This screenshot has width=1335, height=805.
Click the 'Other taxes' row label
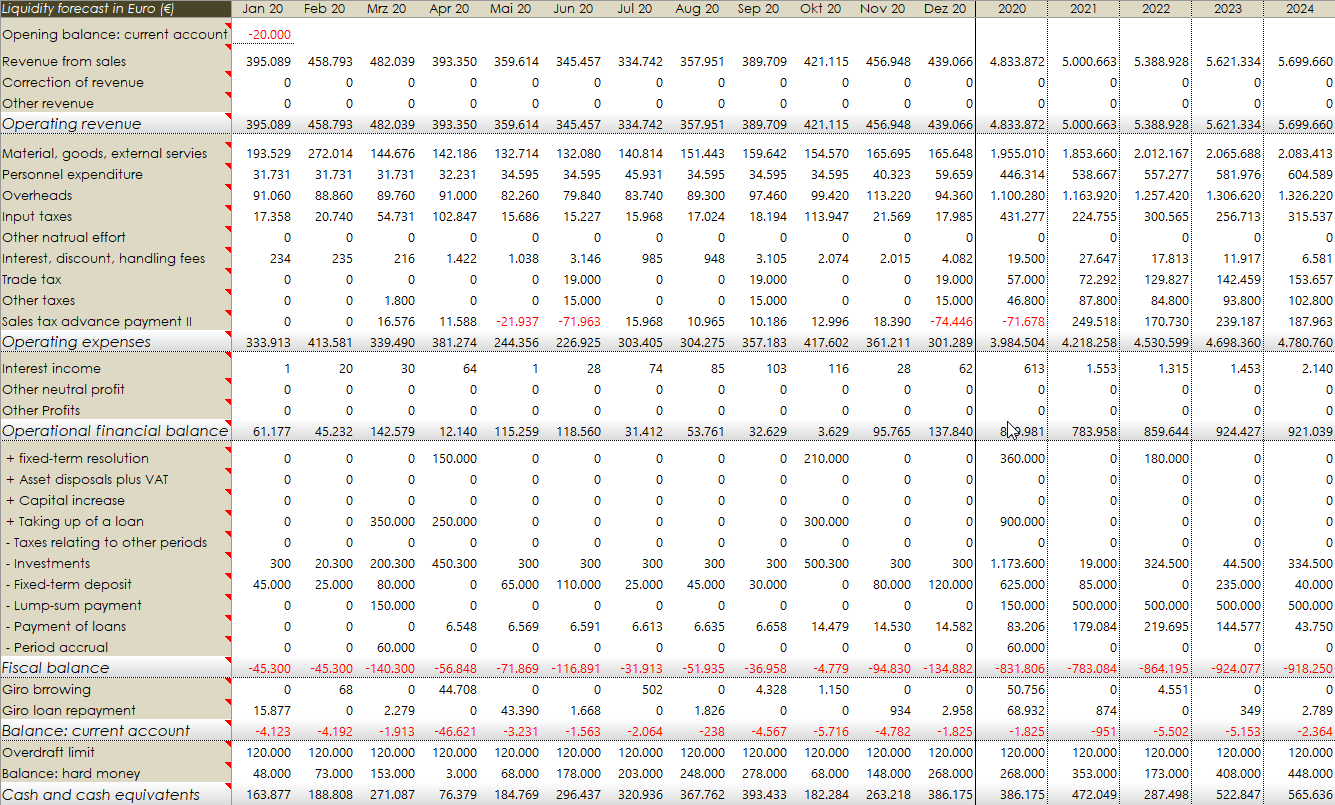(x=39, y=301)
